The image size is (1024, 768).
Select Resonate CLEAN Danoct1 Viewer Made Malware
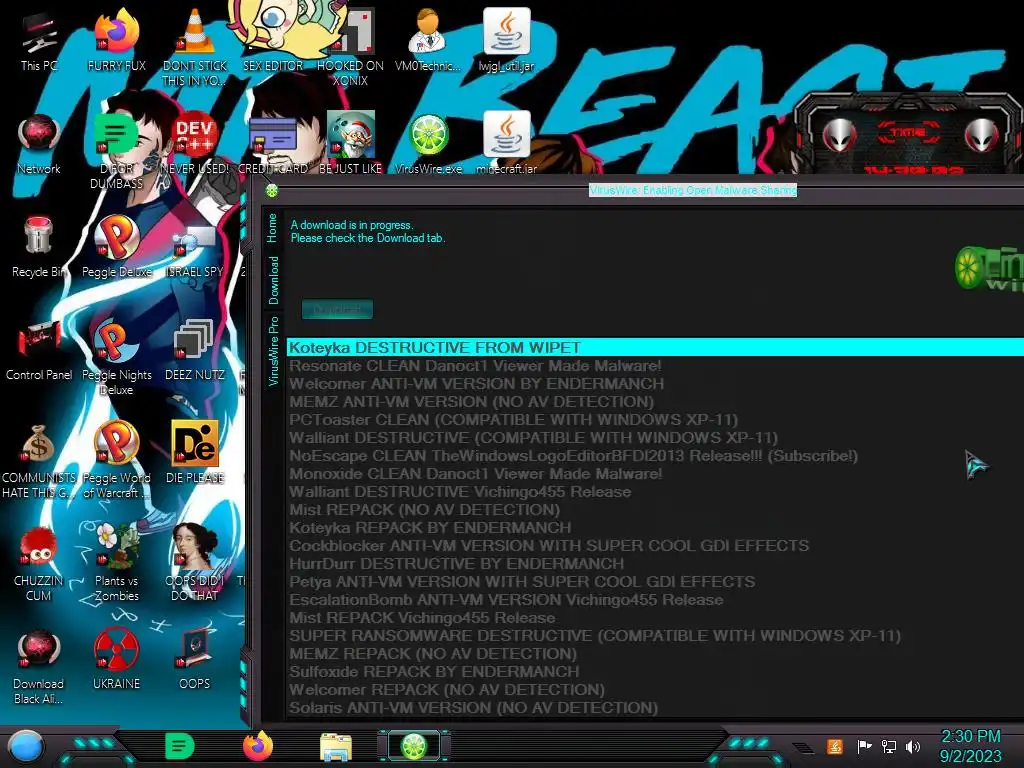coord(655,366)
